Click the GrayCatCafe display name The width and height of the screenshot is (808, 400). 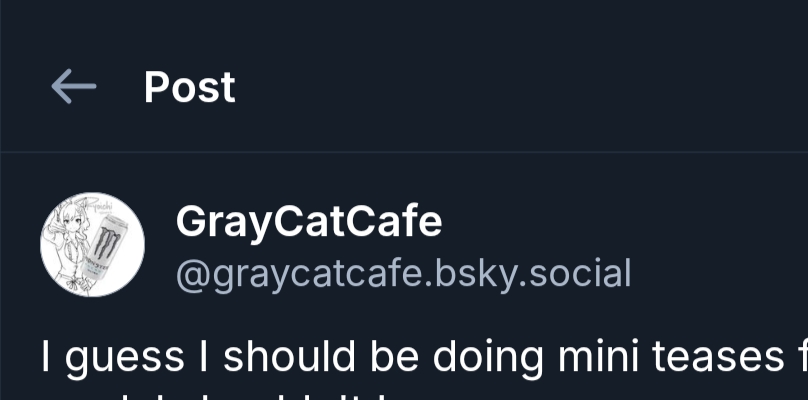(x=308, y=221)
